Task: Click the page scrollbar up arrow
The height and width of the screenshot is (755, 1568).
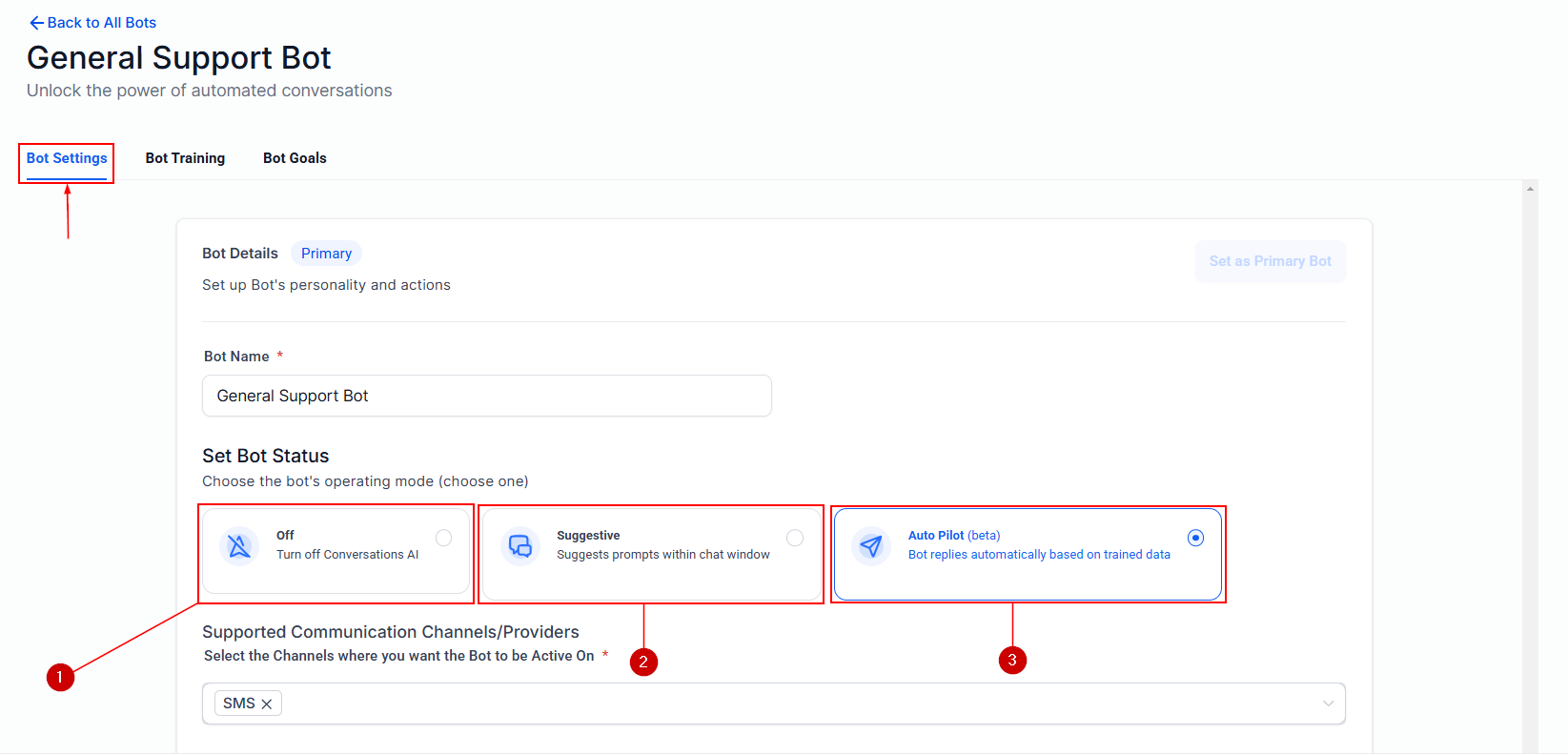Action: click(1530, 189)
